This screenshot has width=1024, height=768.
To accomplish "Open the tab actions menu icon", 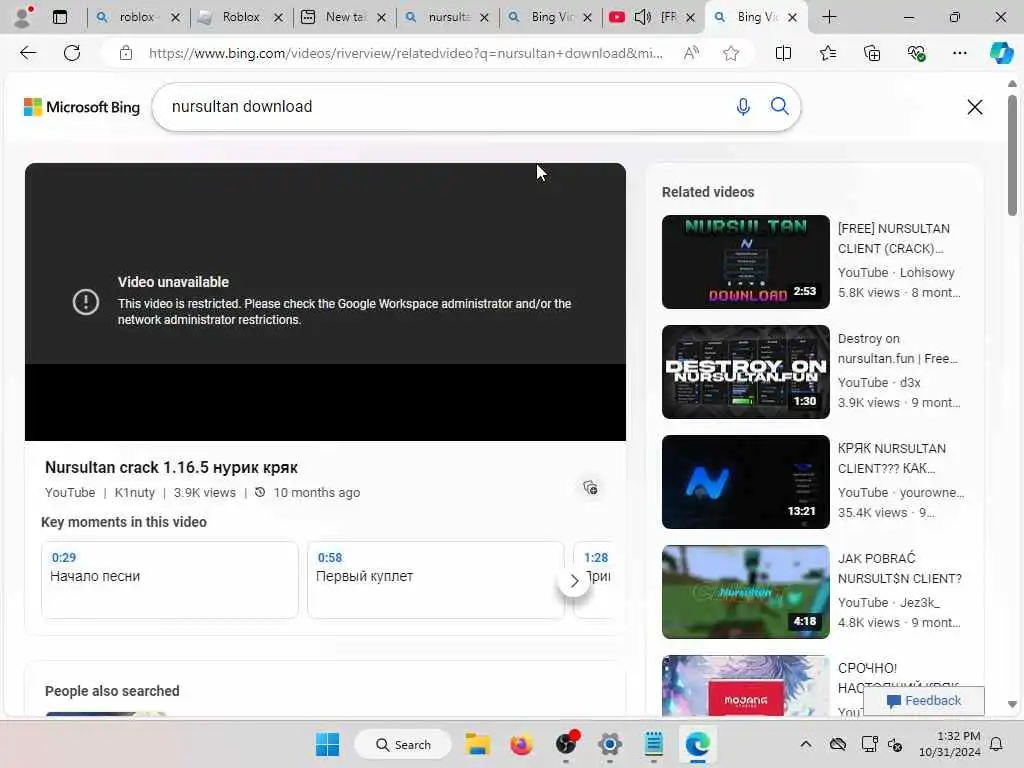I will 59,17.
